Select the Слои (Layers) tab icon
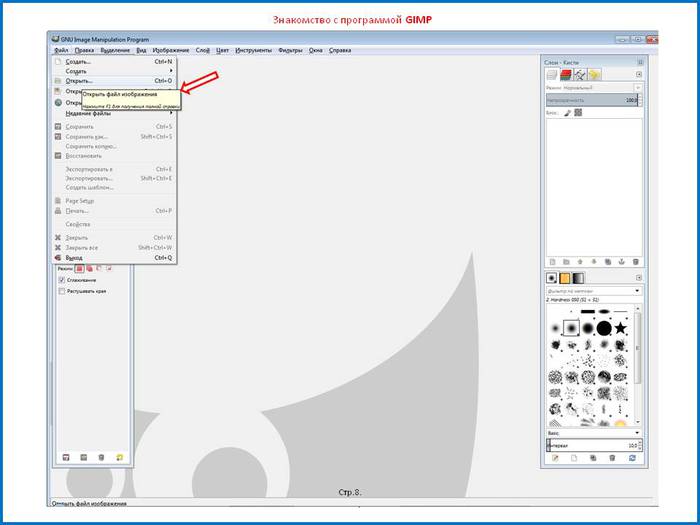Viewport: 700px width, 525px height. [x=552, y=75]
